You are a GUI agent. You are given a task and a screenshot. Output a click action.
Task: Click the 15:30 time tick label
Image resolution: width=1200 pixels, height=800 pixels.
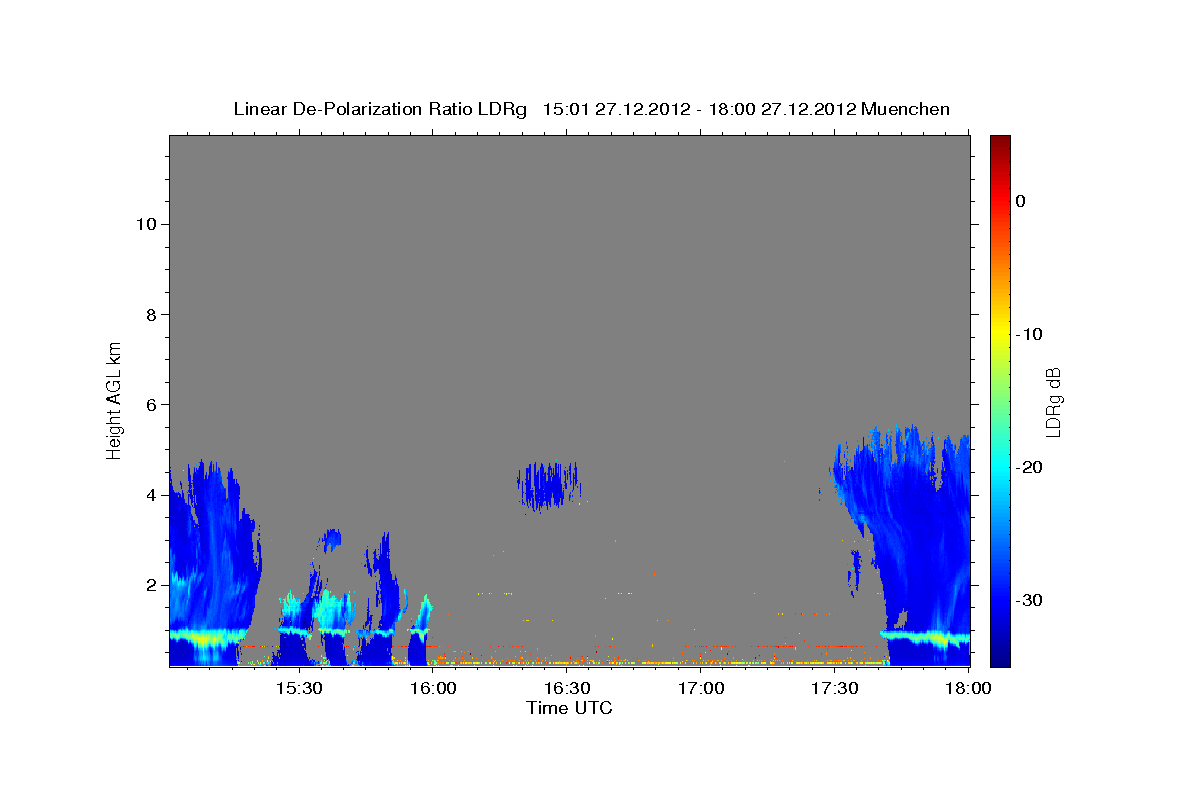pos(298,689)
